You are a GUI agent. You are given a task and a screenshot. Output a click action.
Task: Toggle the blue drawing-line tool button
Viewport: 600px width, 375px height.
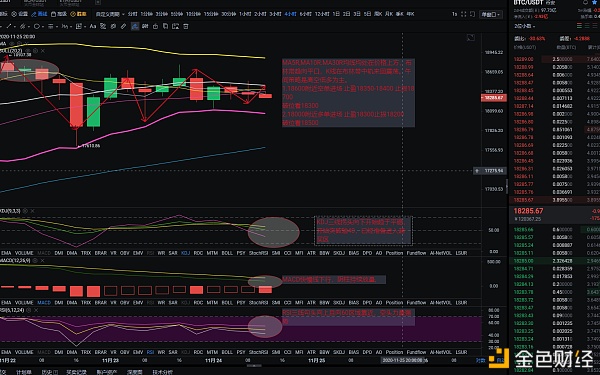pyautogui.click(x=39, y=14)
